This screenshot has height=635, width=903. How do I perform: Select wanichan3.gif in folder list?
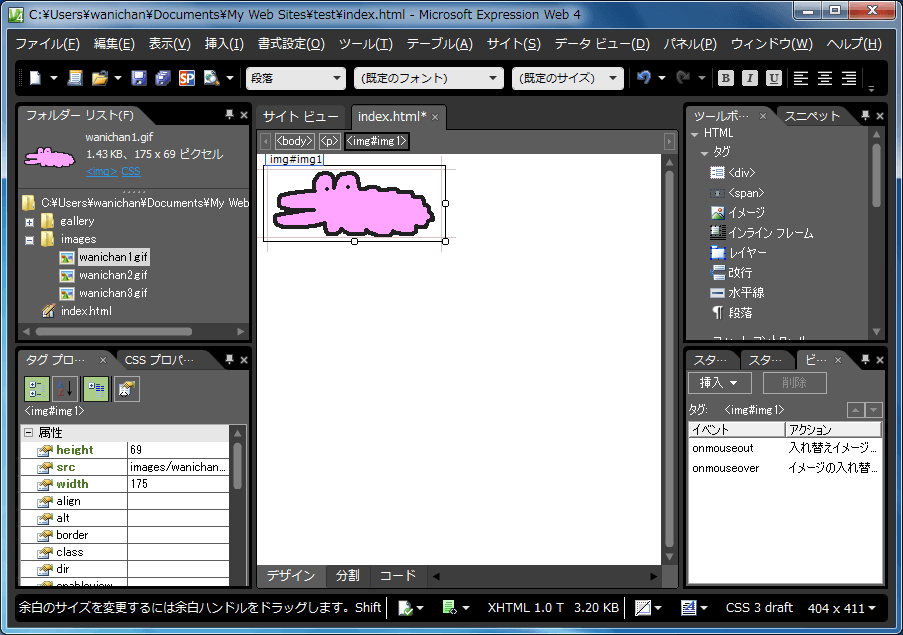click(113, 293)
